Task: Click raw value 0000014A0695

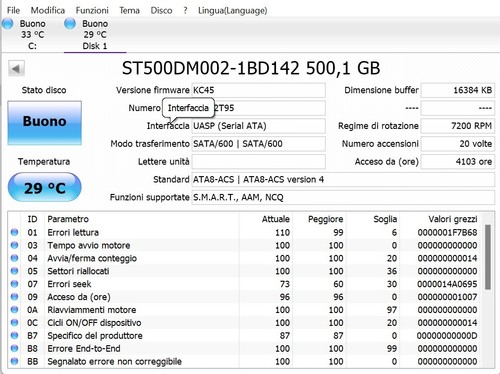Action: point(447,284)
